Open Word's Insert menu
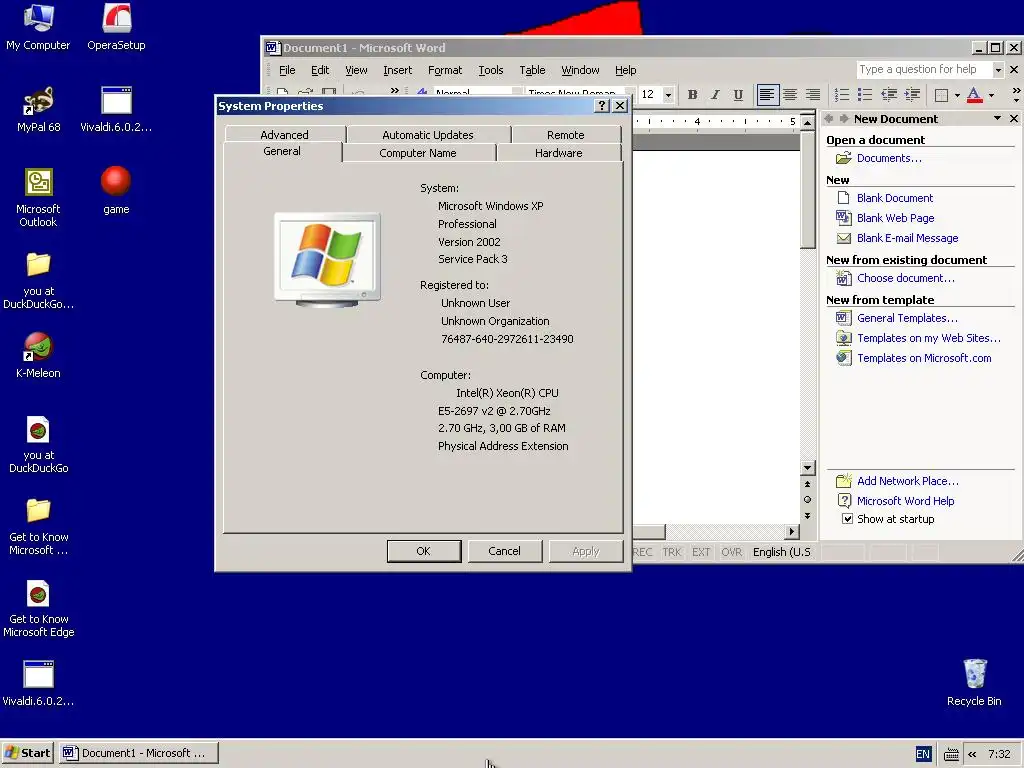The height and width of the screenshot is (768, 1024). coord(398,70)
